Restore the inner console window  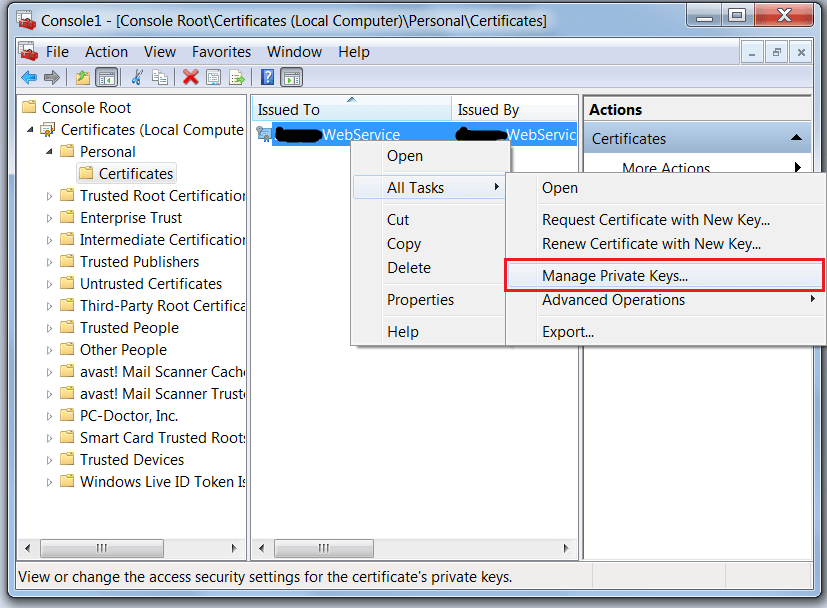tap(776, 52)
